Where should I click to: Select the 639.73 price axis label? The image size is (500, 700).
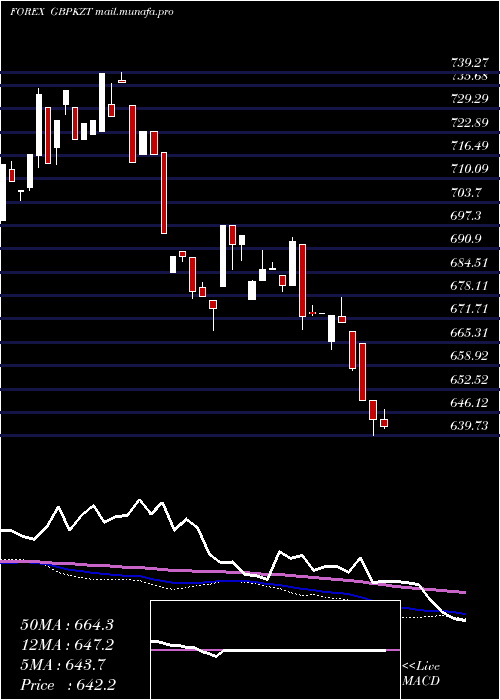(x=469, y=426)
